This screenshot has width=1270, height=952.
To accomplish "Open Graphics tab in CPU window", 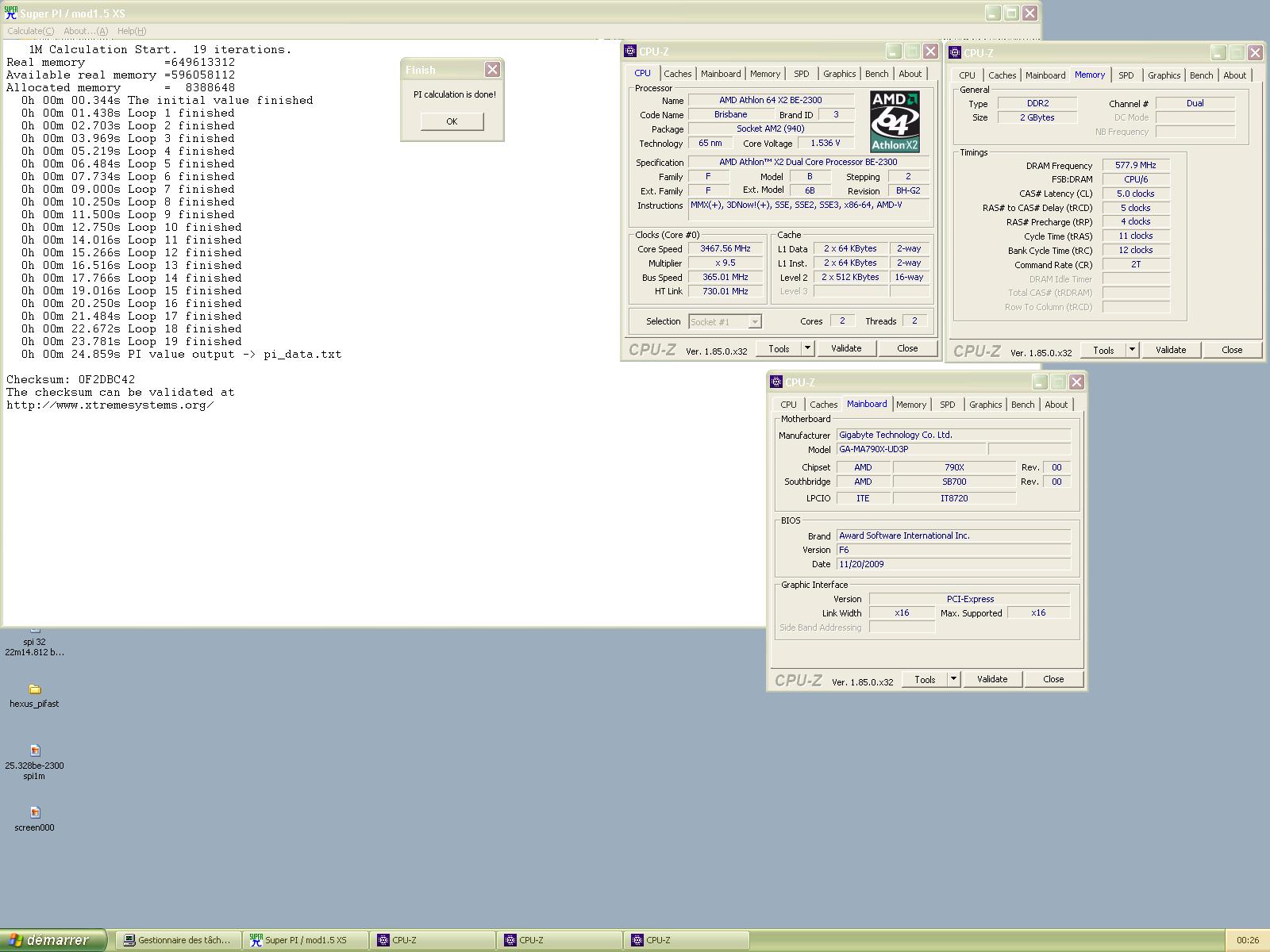I will (x=839, y=74).
